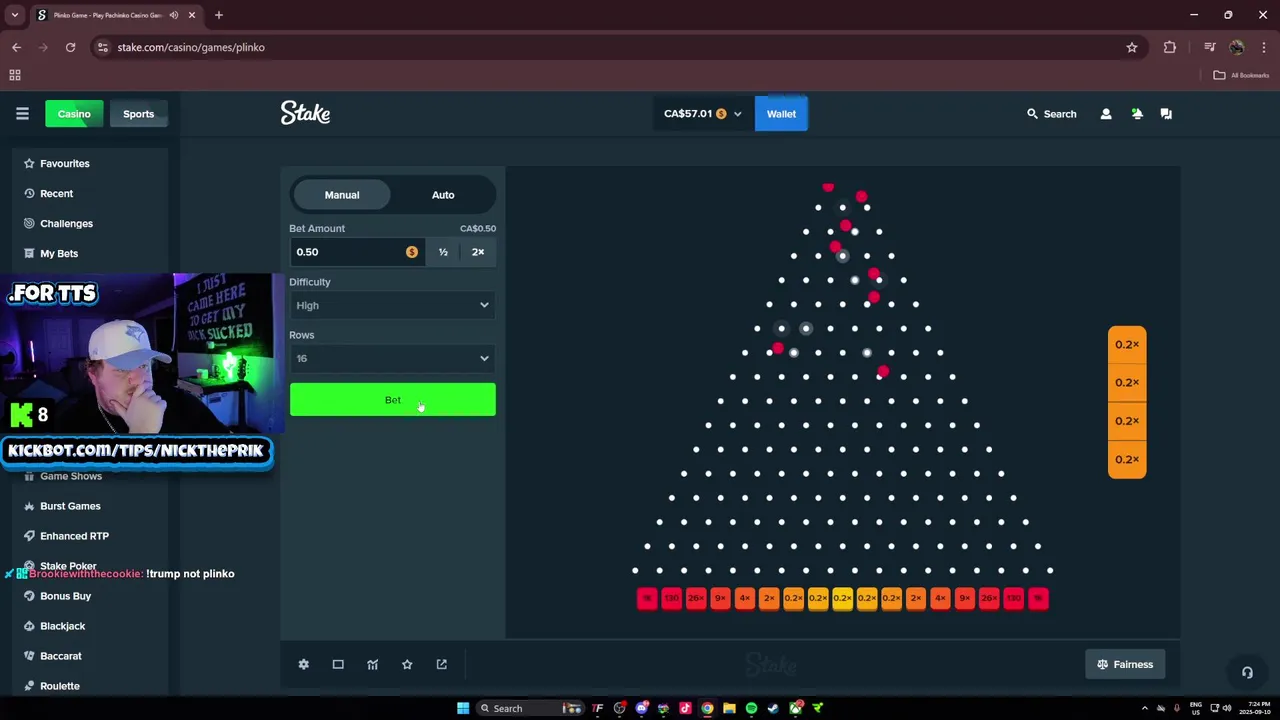Select the Sports tab
Viewport: 1280px width, 720px height.
click(x=138, y=114)
